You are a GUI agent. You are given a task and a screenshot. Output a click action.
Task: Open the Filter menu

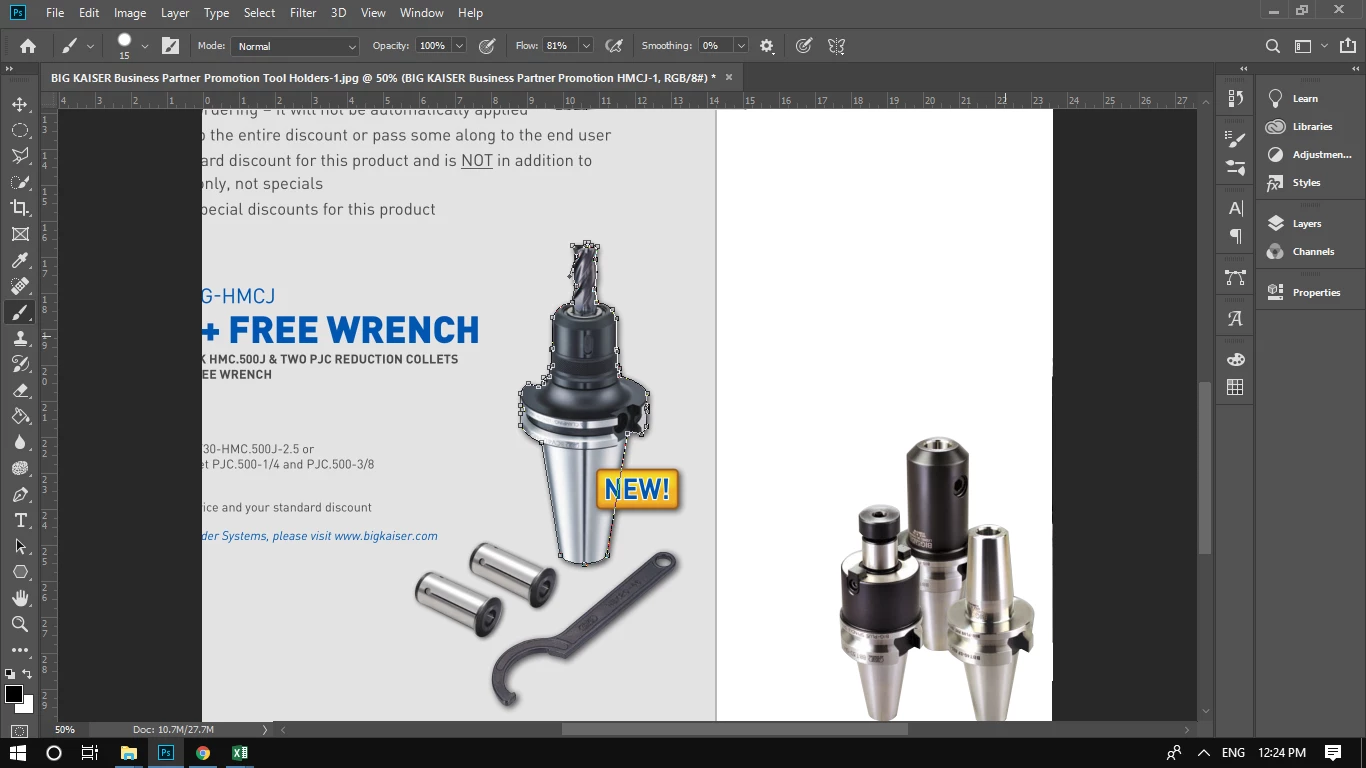pos(303,13)
